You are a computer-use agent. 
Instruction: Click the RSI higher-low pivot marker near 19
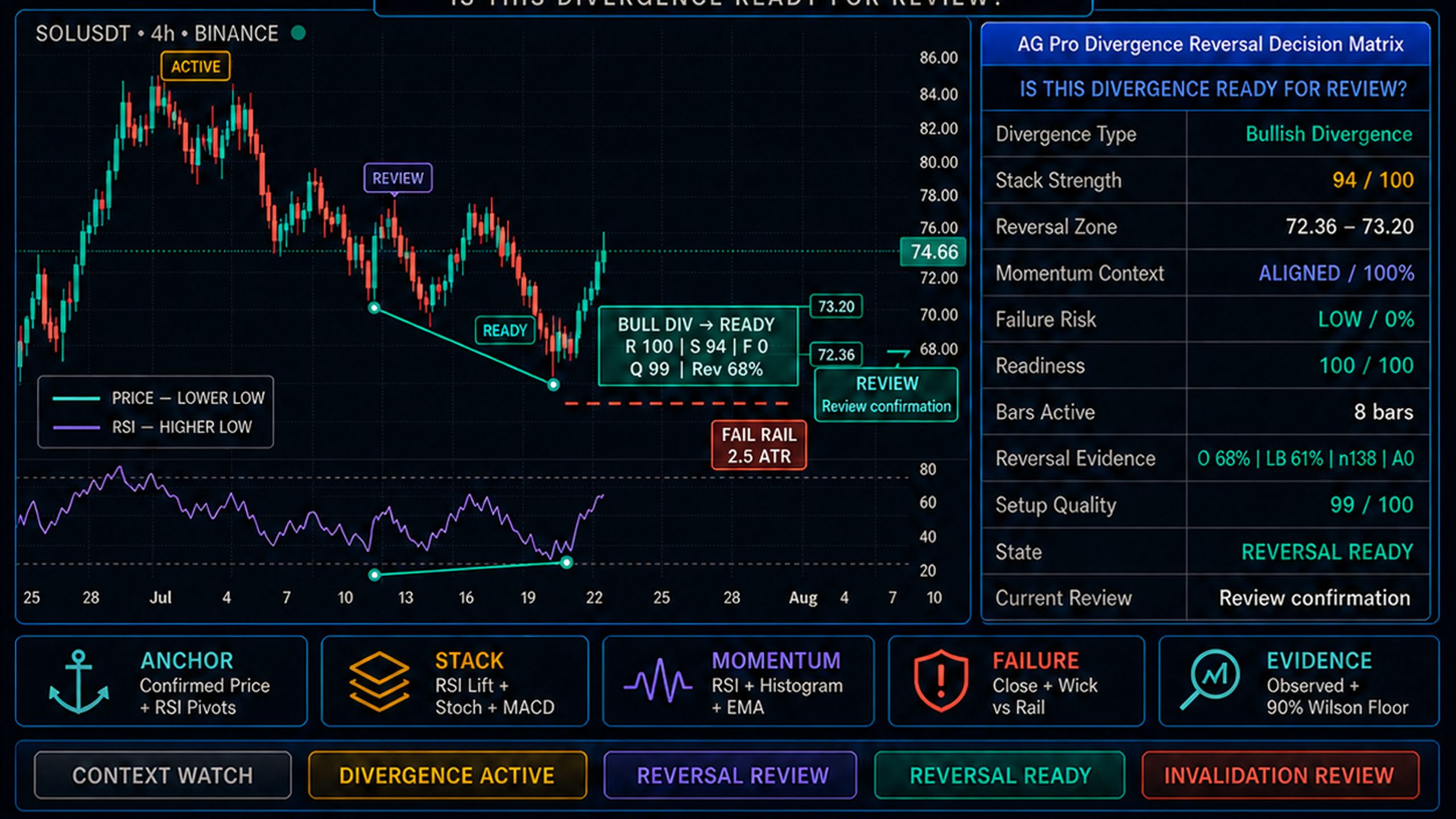[x=566, y=563]
